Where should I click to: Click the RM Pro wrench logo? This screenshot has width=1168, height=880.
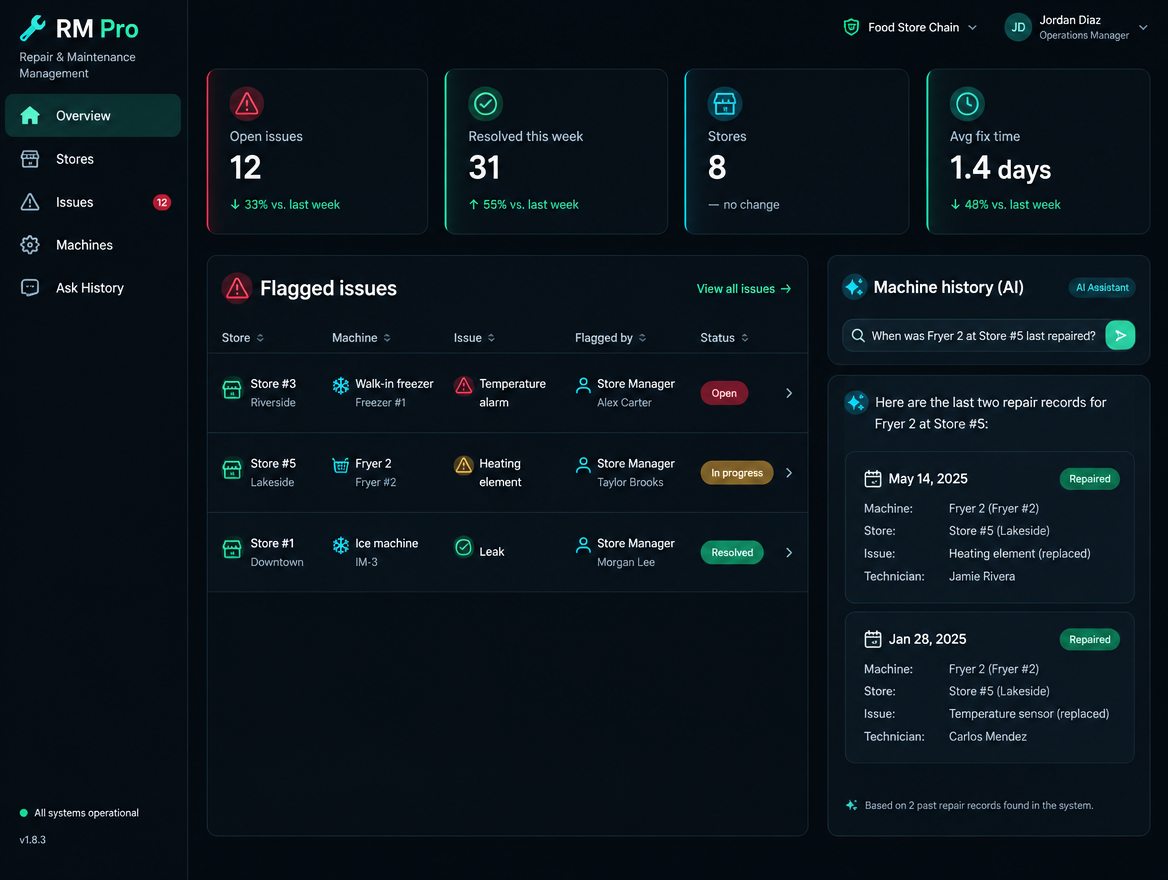32,28
